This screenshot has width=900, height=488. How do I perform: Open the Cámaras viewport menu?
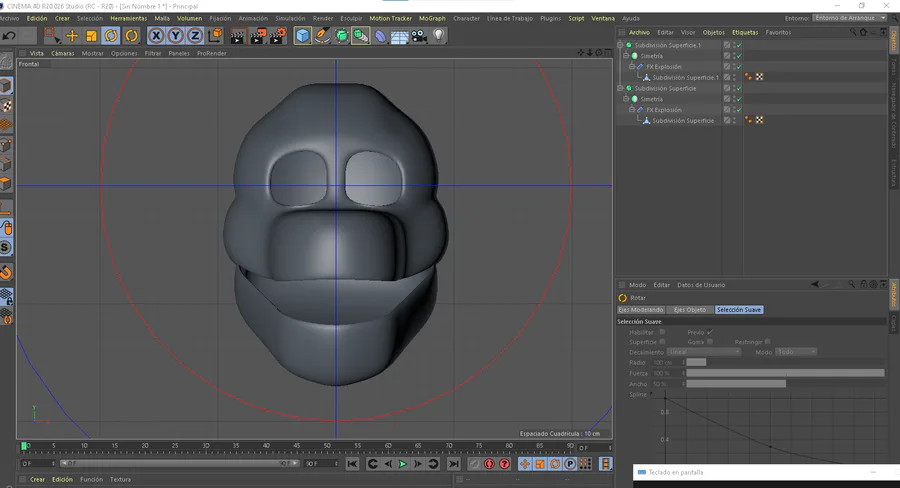coord(63,53)
